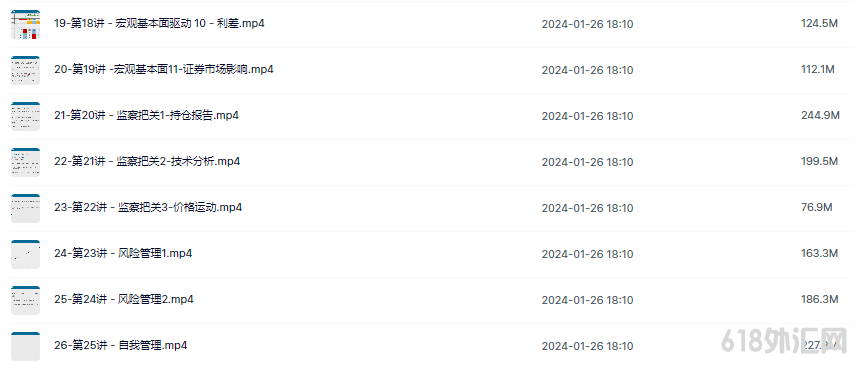Open thumbnail of 23-第22讲 价格运动
The image size is (854, 365).
click(x=26, y=208)
